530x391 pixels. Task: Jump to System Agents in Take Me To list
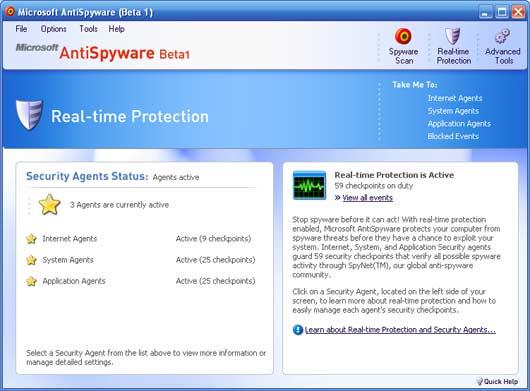point(453,111)
